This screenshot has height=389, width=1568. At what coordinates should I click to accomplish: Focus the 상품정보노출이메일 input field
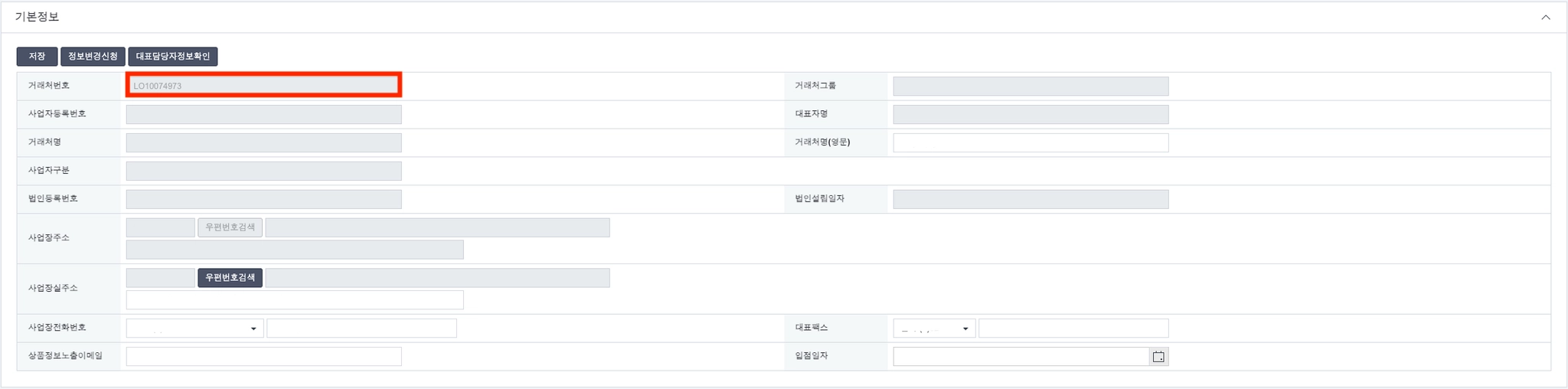pos(263,357)
